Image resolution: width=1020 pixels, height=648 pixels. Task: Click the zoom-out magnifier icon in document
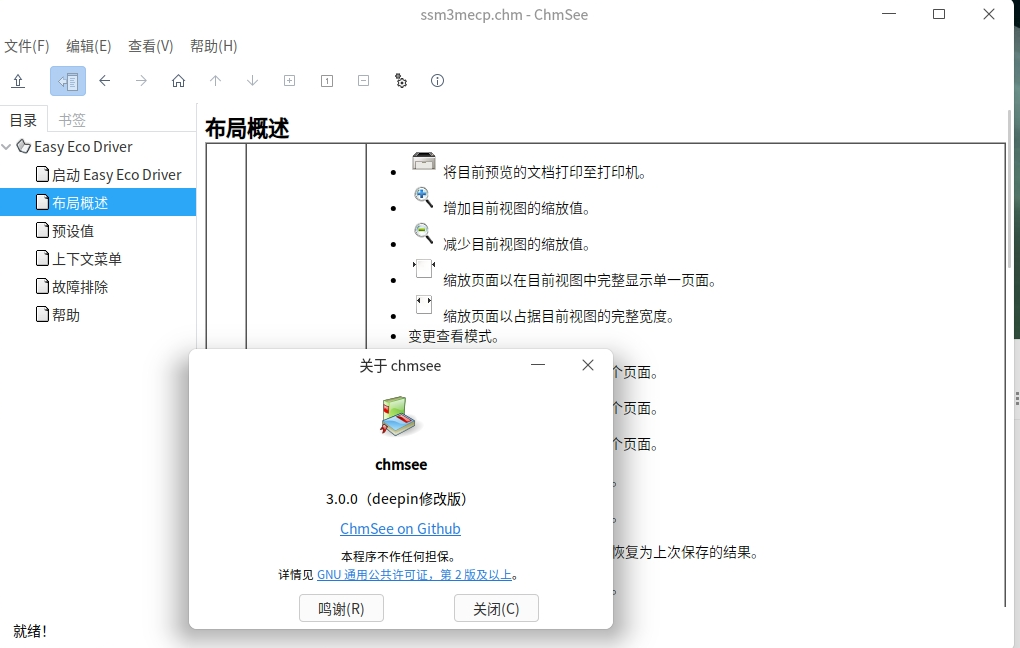tap(423, 232)
